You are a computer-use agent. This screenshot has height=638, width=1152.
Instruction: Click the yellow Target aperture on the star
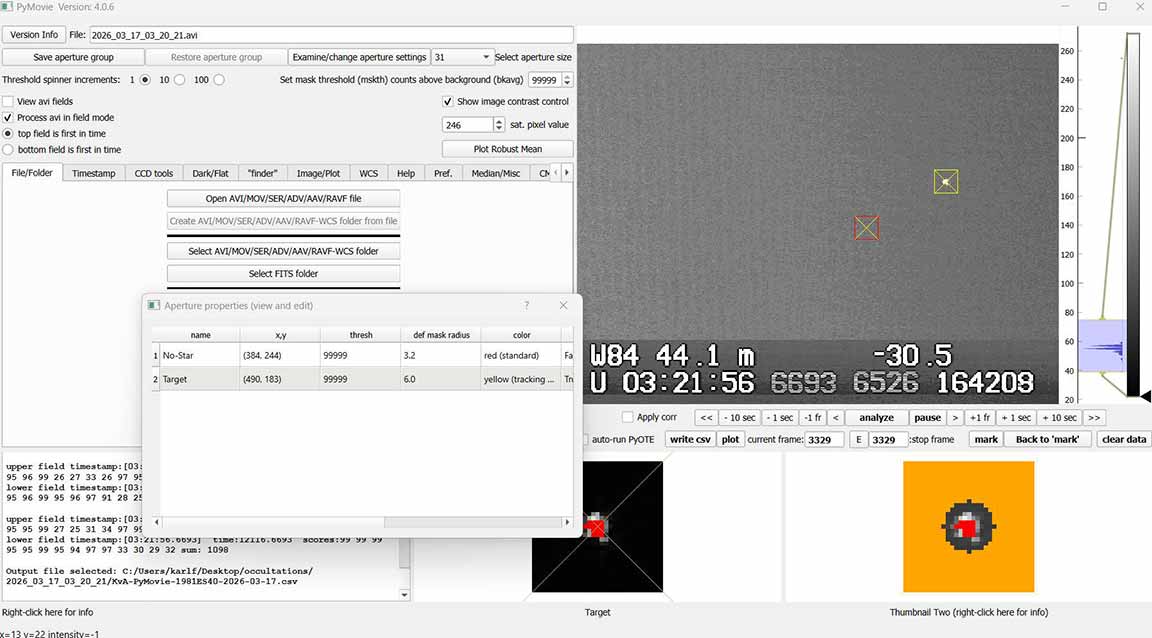(x=945, y=182)
